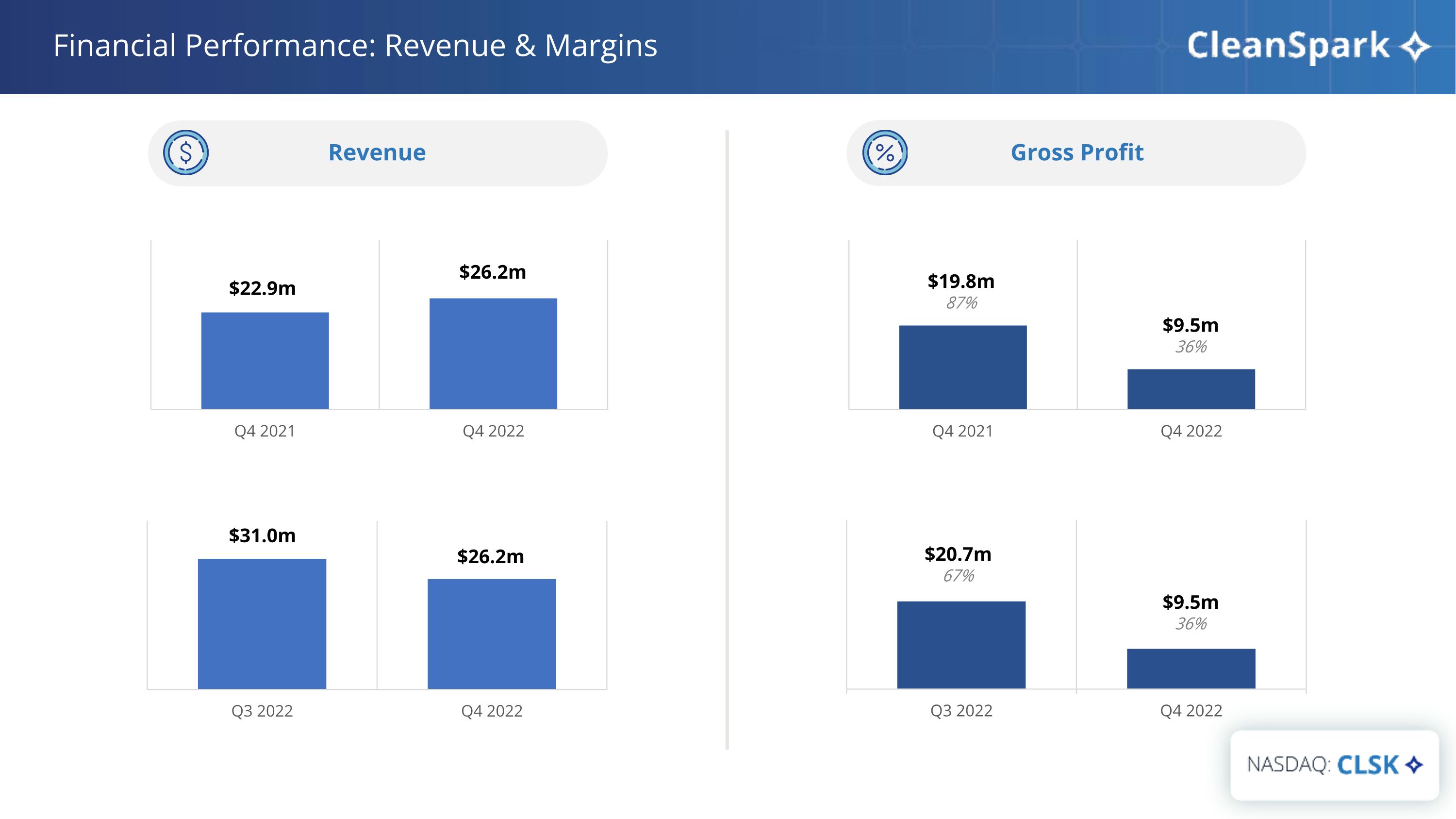Image resolution: width=1456 pixels, height=819 pixels.
Task: Click the Q3 2022 axis label under revenue
Action: tap(262, 710)
